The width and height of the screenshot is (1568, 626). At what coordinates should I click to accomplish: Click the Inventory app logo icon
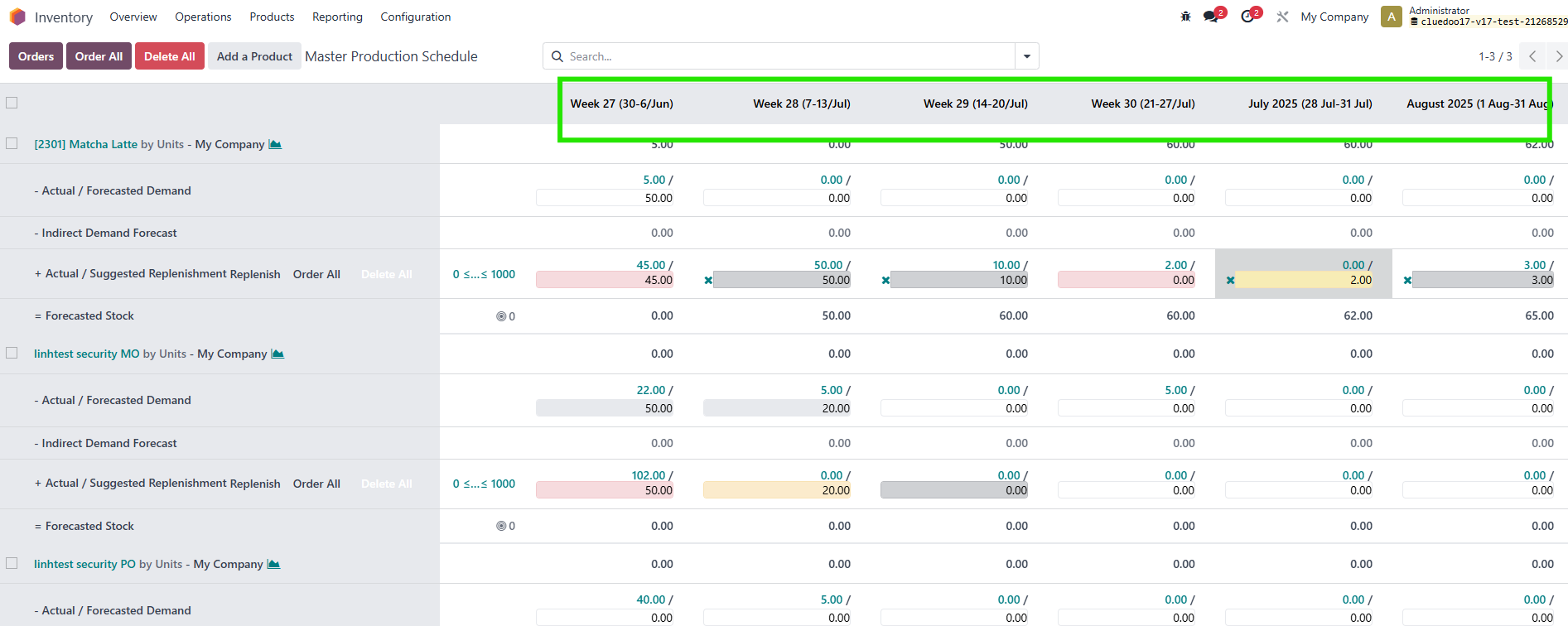17,17
